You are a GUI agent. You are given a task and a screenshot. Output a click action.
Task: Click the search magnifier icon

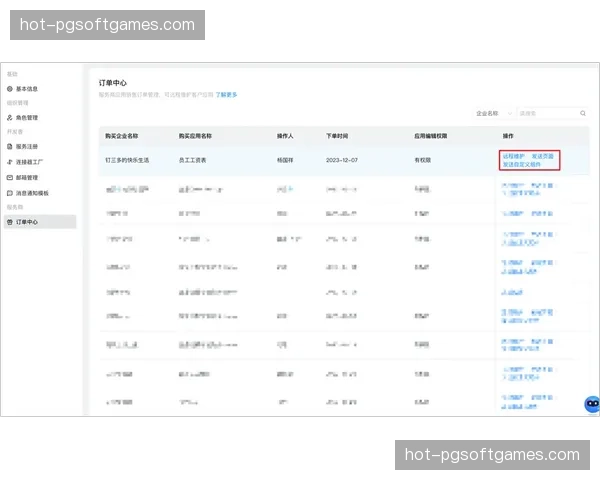point(584,114)
